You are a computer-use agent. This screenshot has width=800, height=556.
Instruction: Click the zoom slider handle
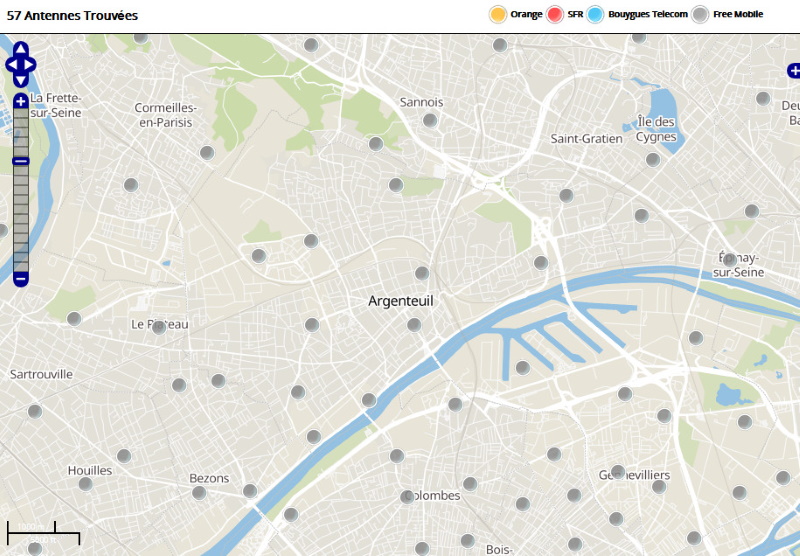(x=20, y=161)
